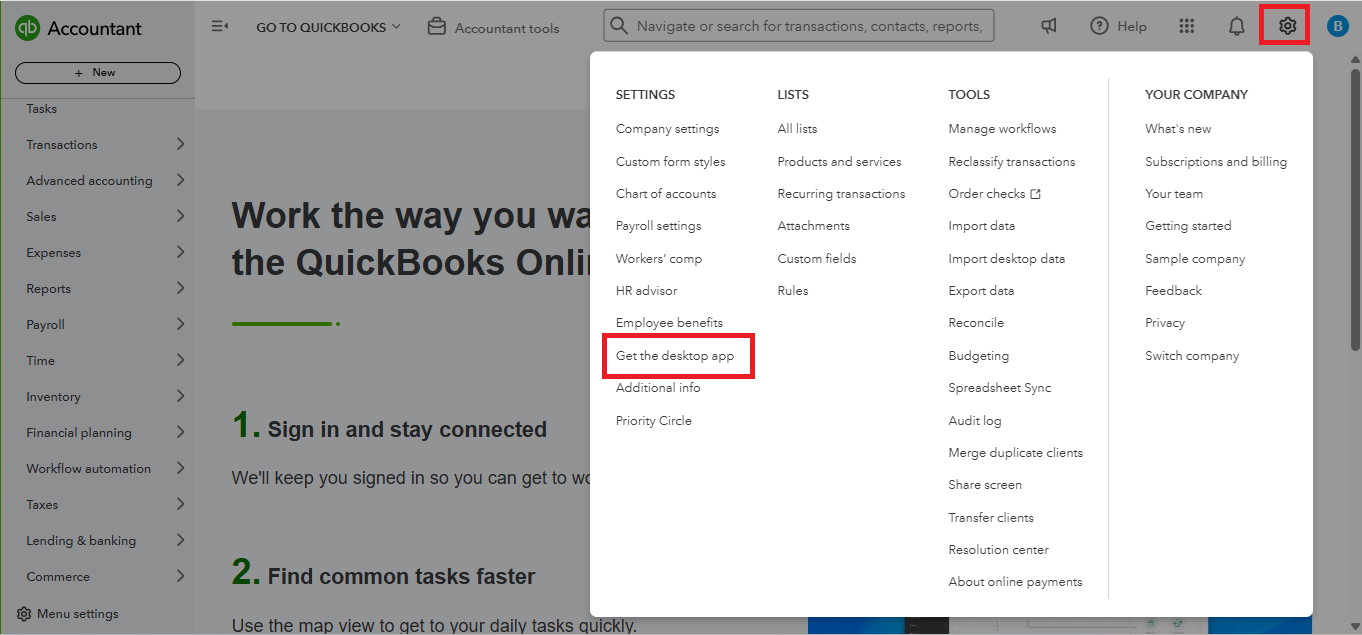Open the notifications bell
This screenshot has height=635, width=1362.
coord(1237,27)
